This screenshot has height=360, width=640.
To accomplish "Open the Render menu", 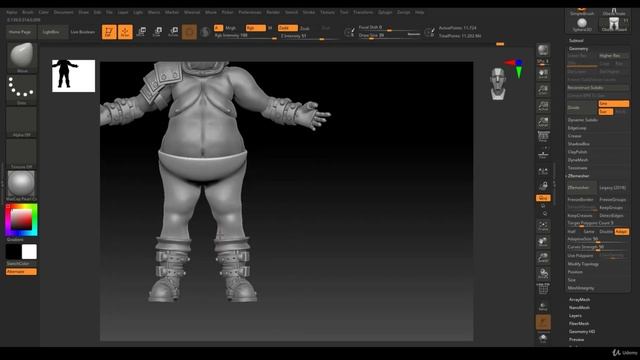I will tap(273, 12).
